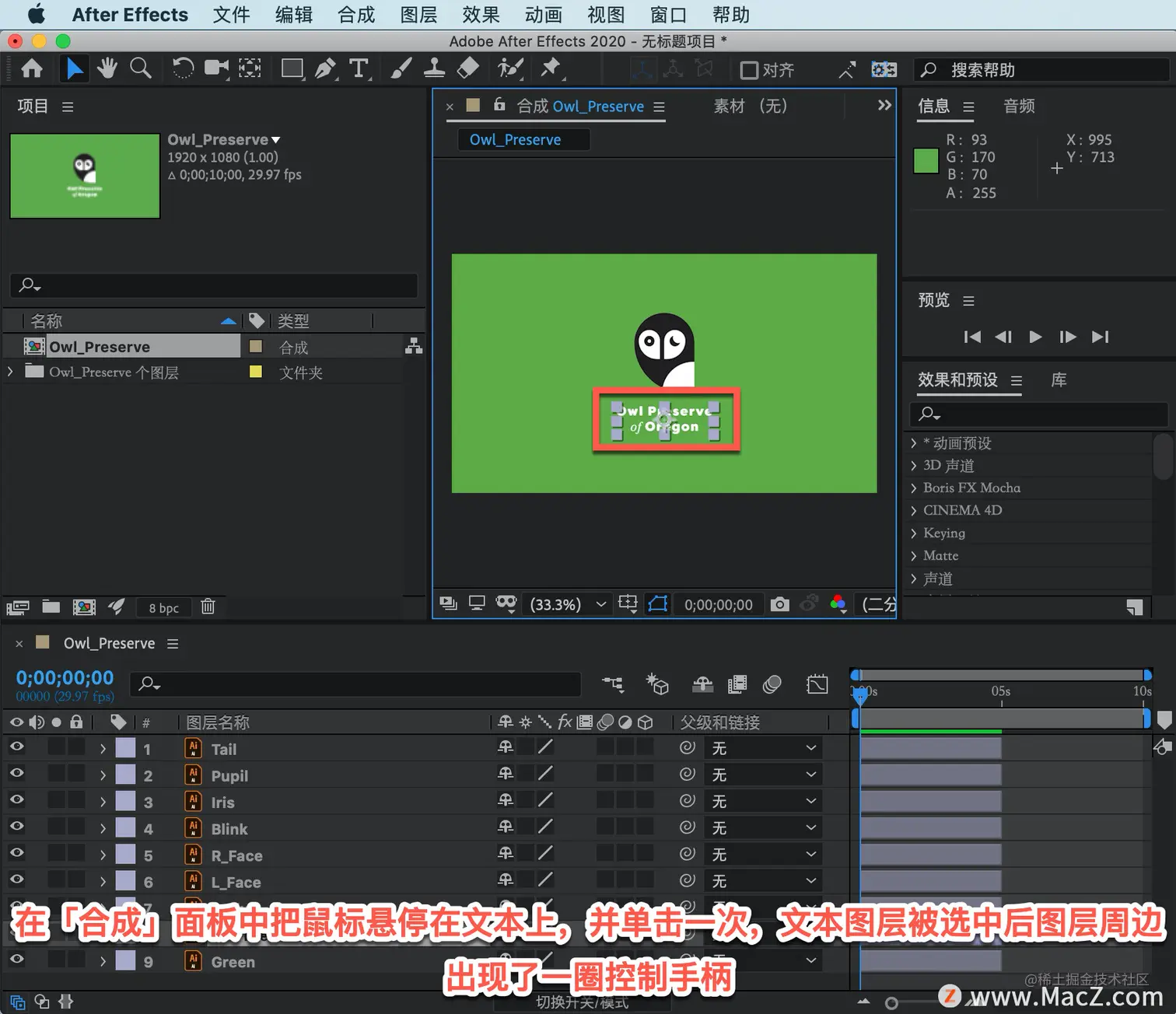Open parent dropdown for Iris layer
This screenshot has height=1014, width=1176.
764,801
